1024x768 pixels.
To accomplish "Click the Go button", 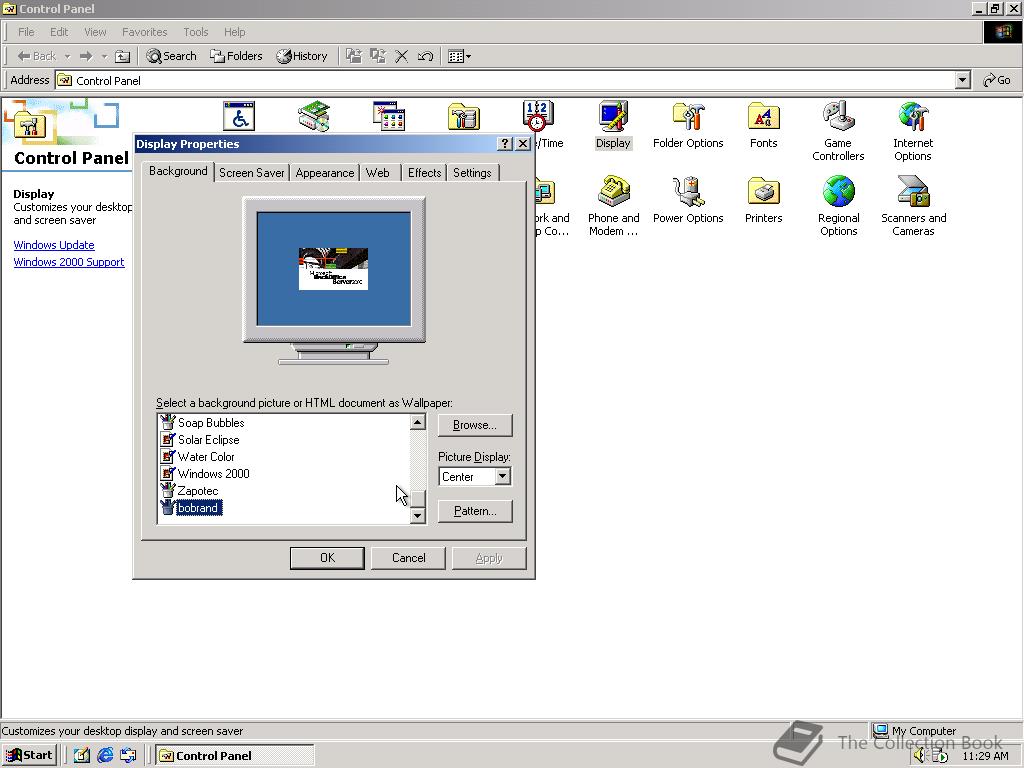I will point(997,80).
